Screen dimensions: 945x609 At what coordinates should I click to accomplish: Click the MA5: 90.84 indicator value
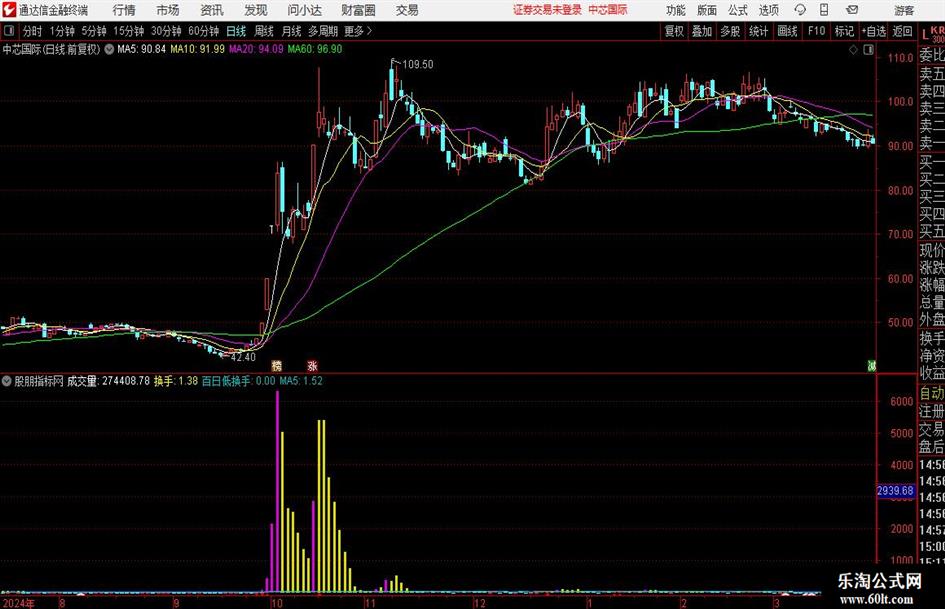click(x=141, y=49)
